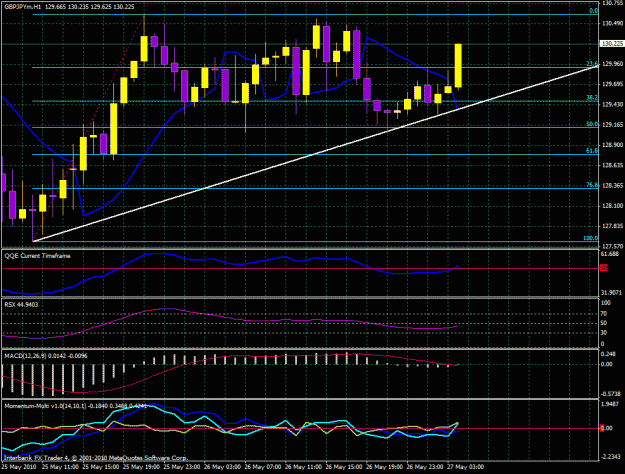Click the 130.490 price axis label
Viewport: 625px width, 474px height.
click(612, 24)
